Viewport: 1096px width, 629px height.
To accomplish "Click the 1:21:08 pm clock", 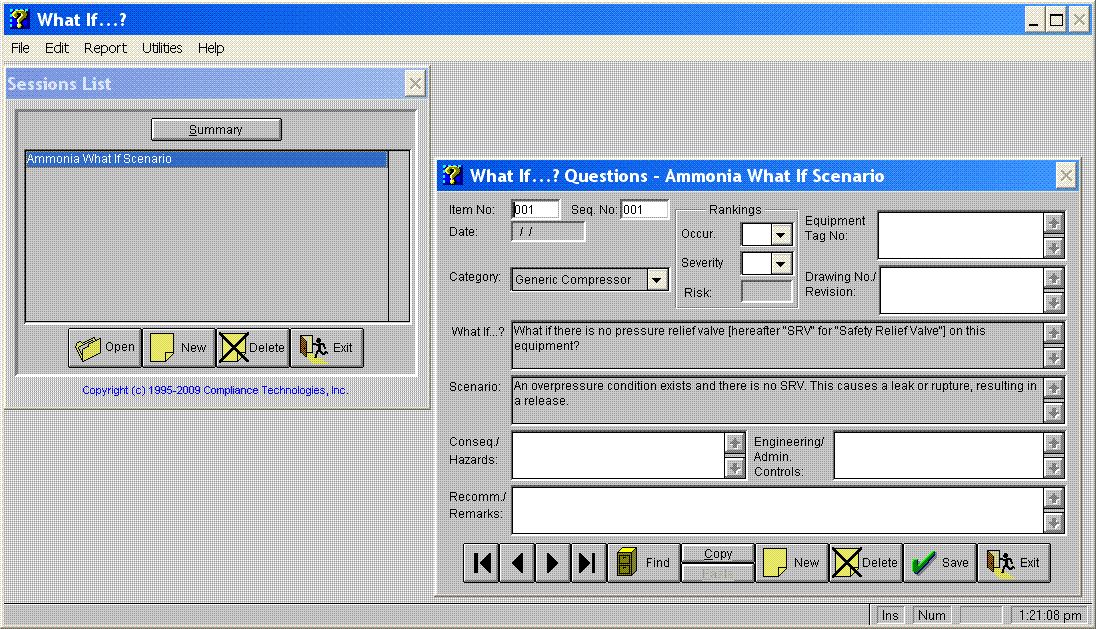I will pos(1050,615).
